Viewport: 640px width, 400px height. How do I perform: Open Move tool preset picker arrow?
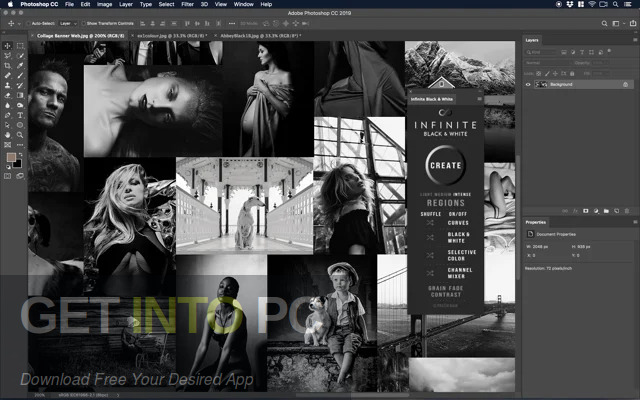[19, 24]
